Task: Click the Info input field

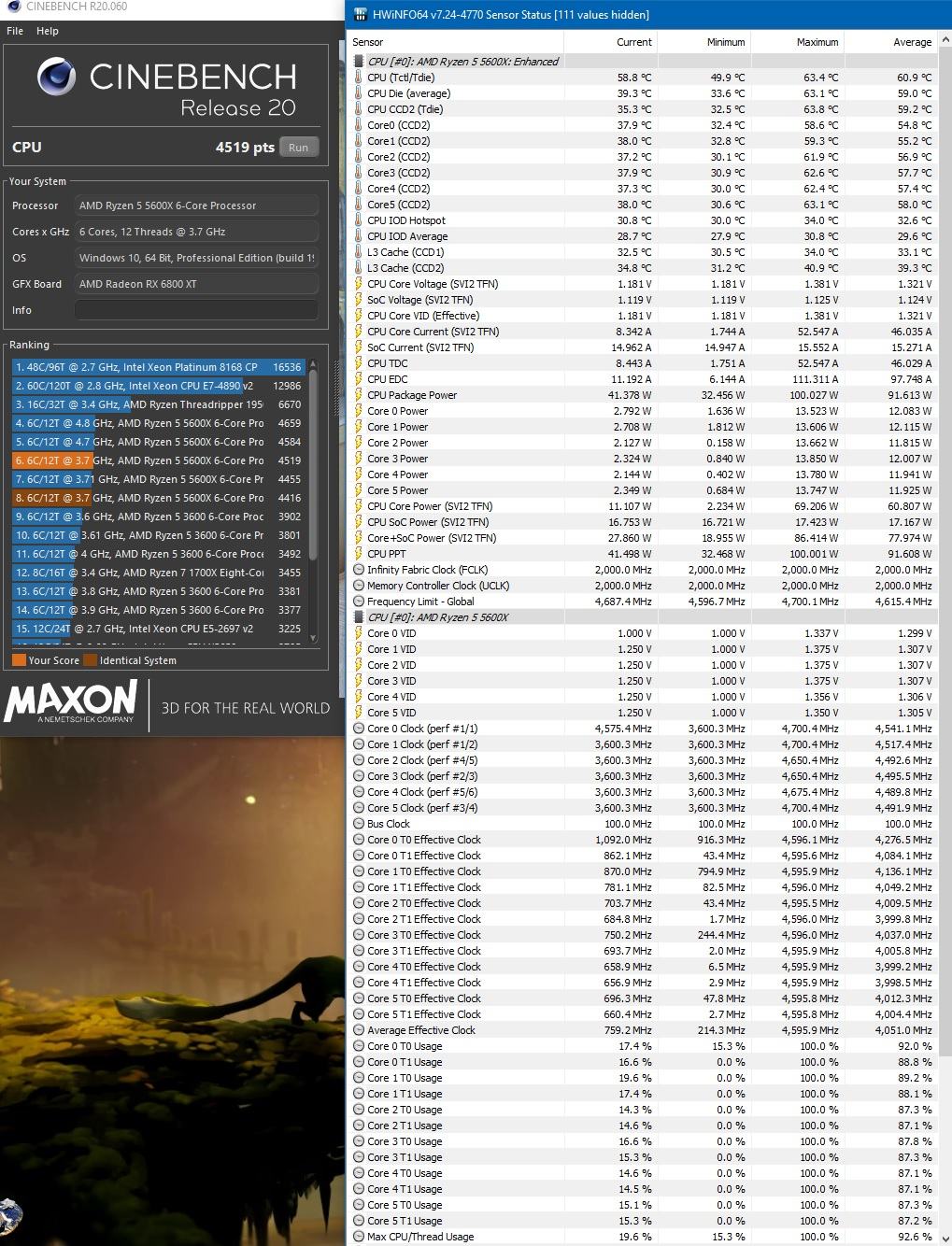Action: coord(196,310)
